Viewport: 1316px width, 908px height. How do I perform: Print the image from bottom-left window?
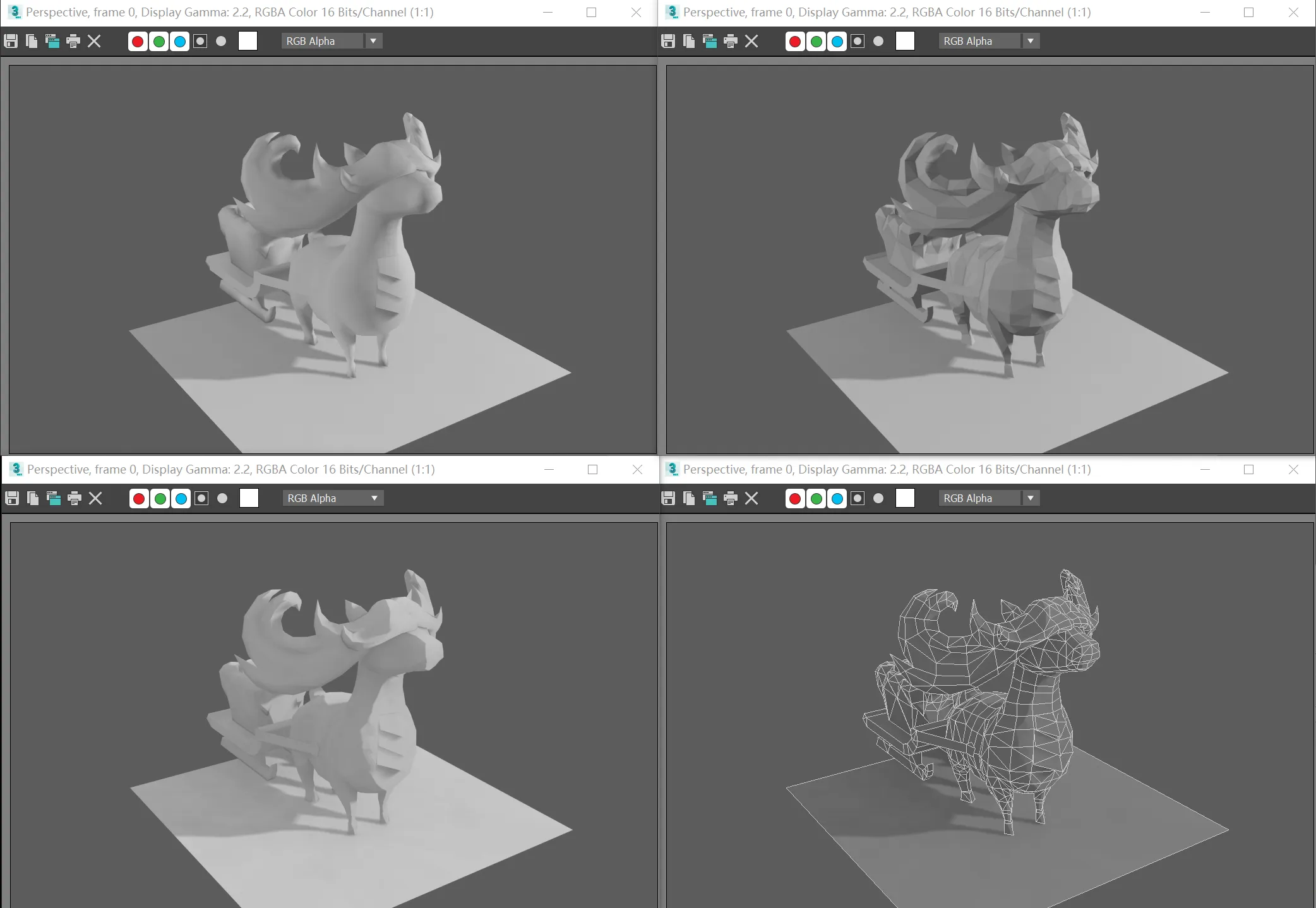click(75, 498)
